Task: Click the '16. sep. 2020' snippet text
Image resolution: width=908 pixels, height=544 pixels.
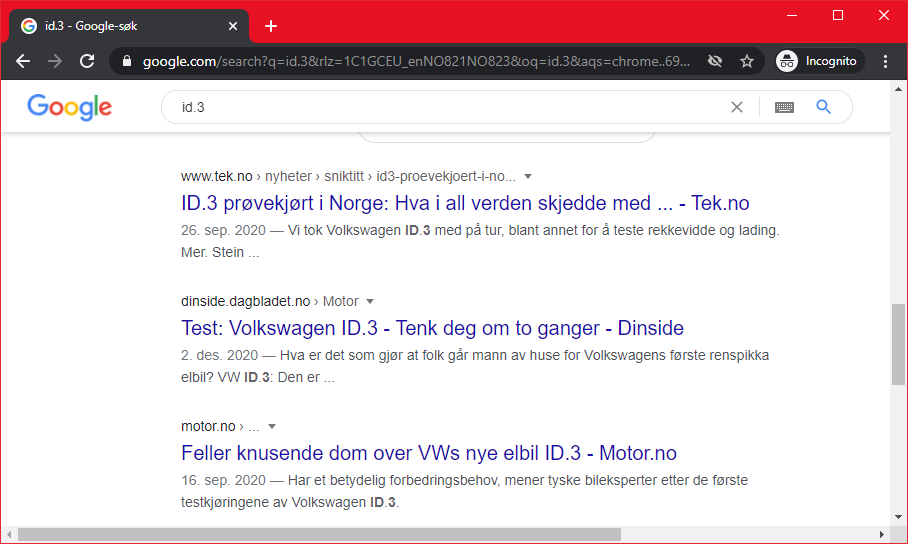Action: click(223, 481)
